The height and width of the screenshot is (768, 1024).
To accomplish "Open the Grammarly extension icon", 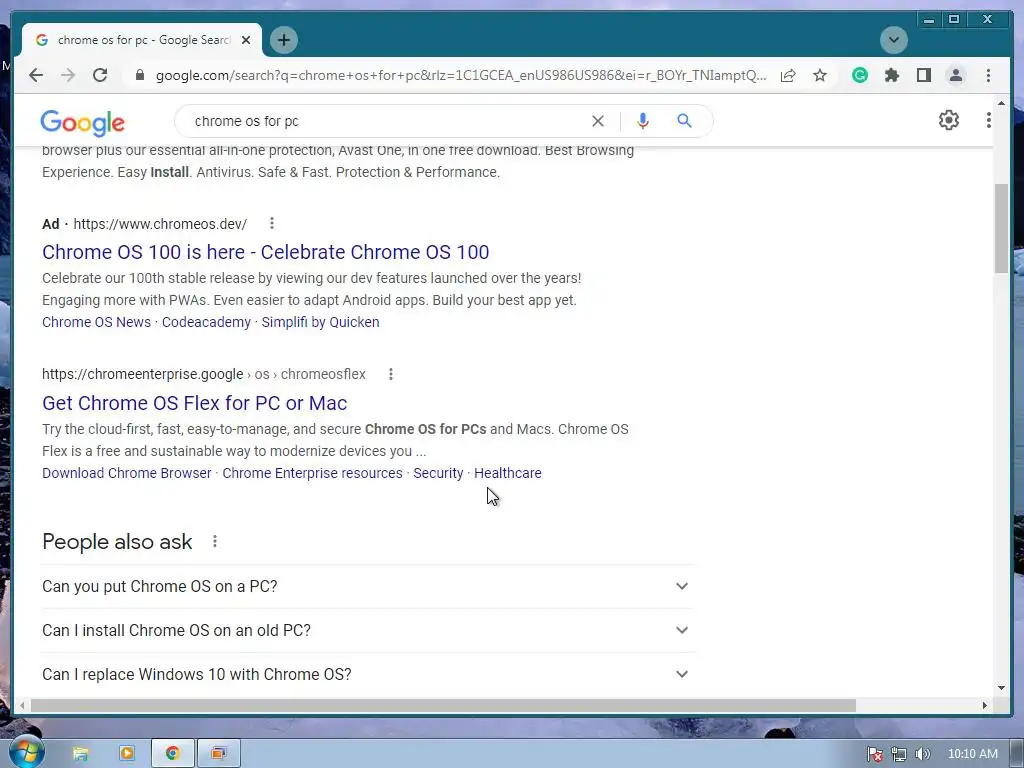I will pyautogui.click(x=860, y=75).
